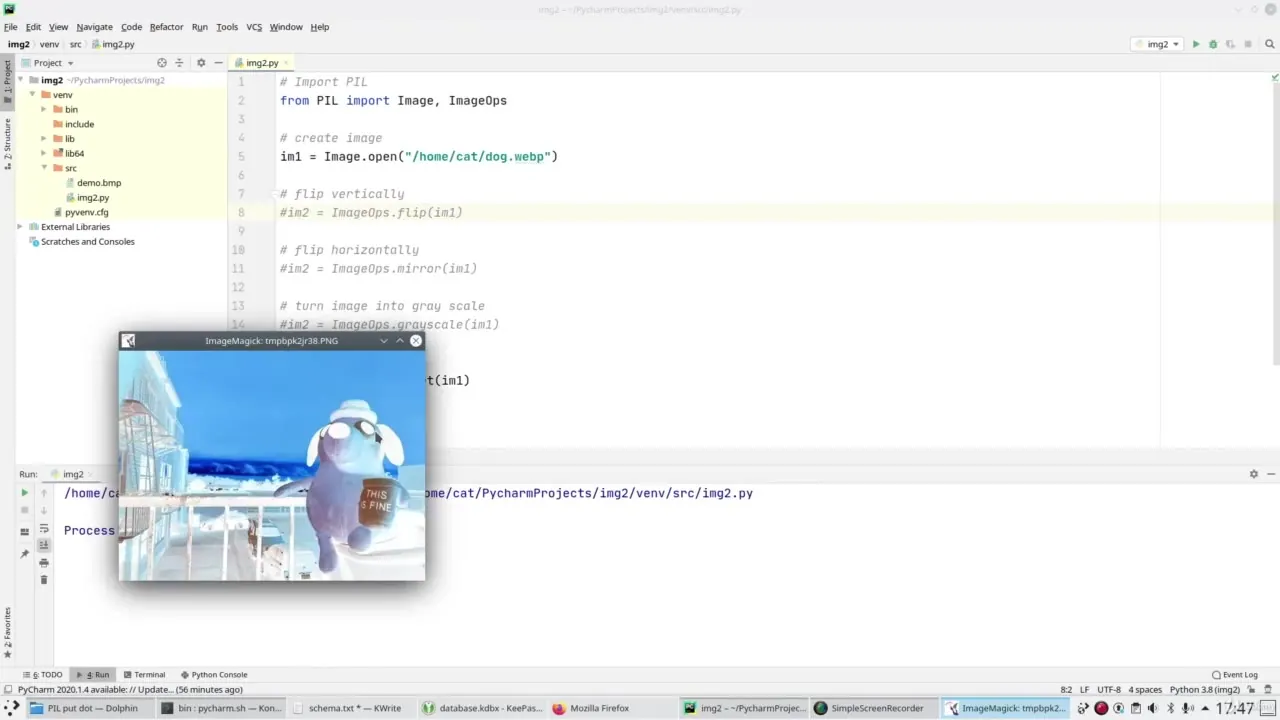Click the inverted dog image preview
The image size is (1280, 720).
tap(272, 465)
